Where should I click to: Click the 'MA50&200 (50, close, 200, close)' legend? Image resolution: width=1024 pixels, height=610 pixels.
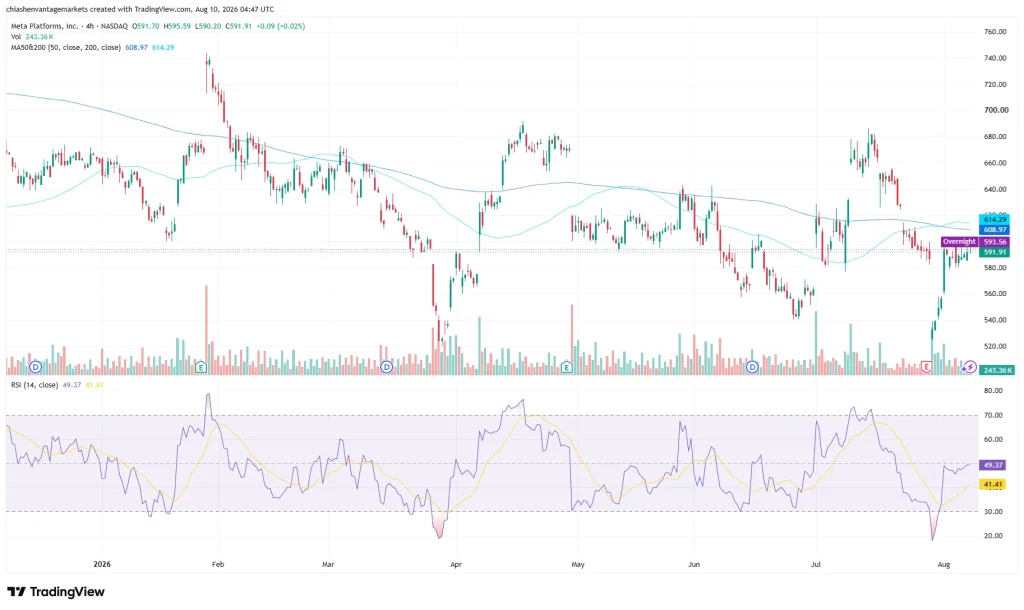[x=66, y=48]
